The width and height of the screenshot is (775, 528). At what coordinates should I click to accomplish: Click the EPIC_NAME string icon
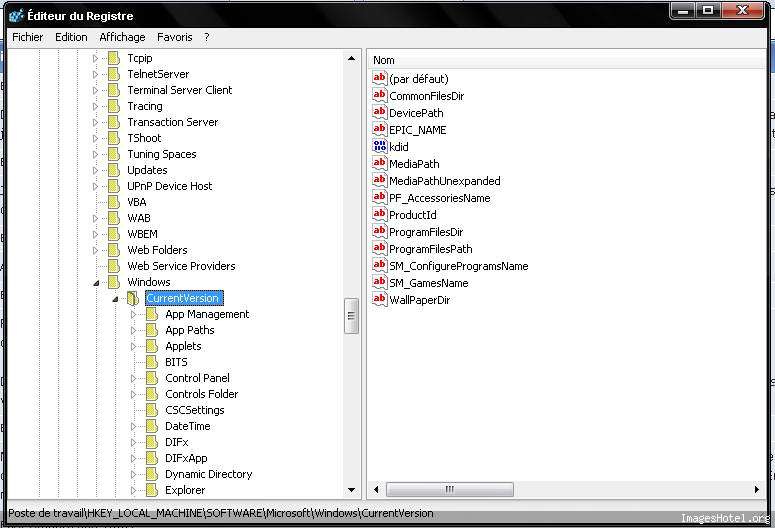pos(380,130)
